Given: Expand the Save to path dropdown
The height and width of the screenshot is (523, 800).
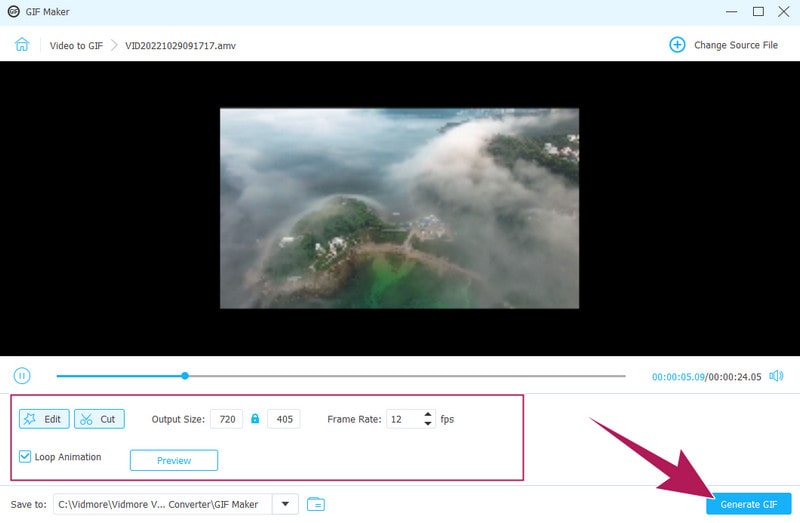Looking at the screenshot, I should click(285, 504).
